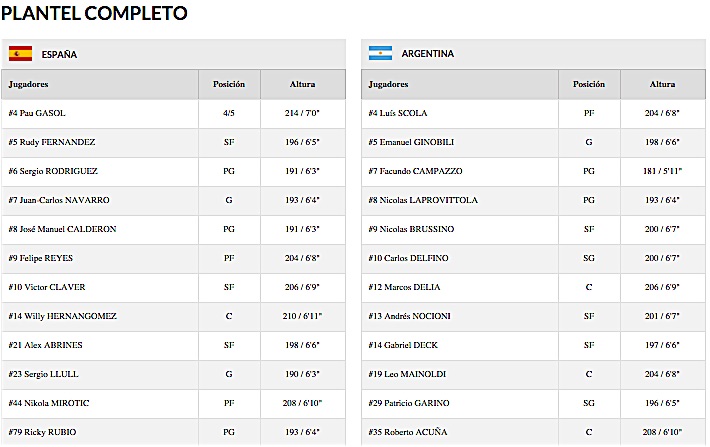
Task: Click #8 Nicolas LAPROVITTOLA row
Action: tap(423, 201)
